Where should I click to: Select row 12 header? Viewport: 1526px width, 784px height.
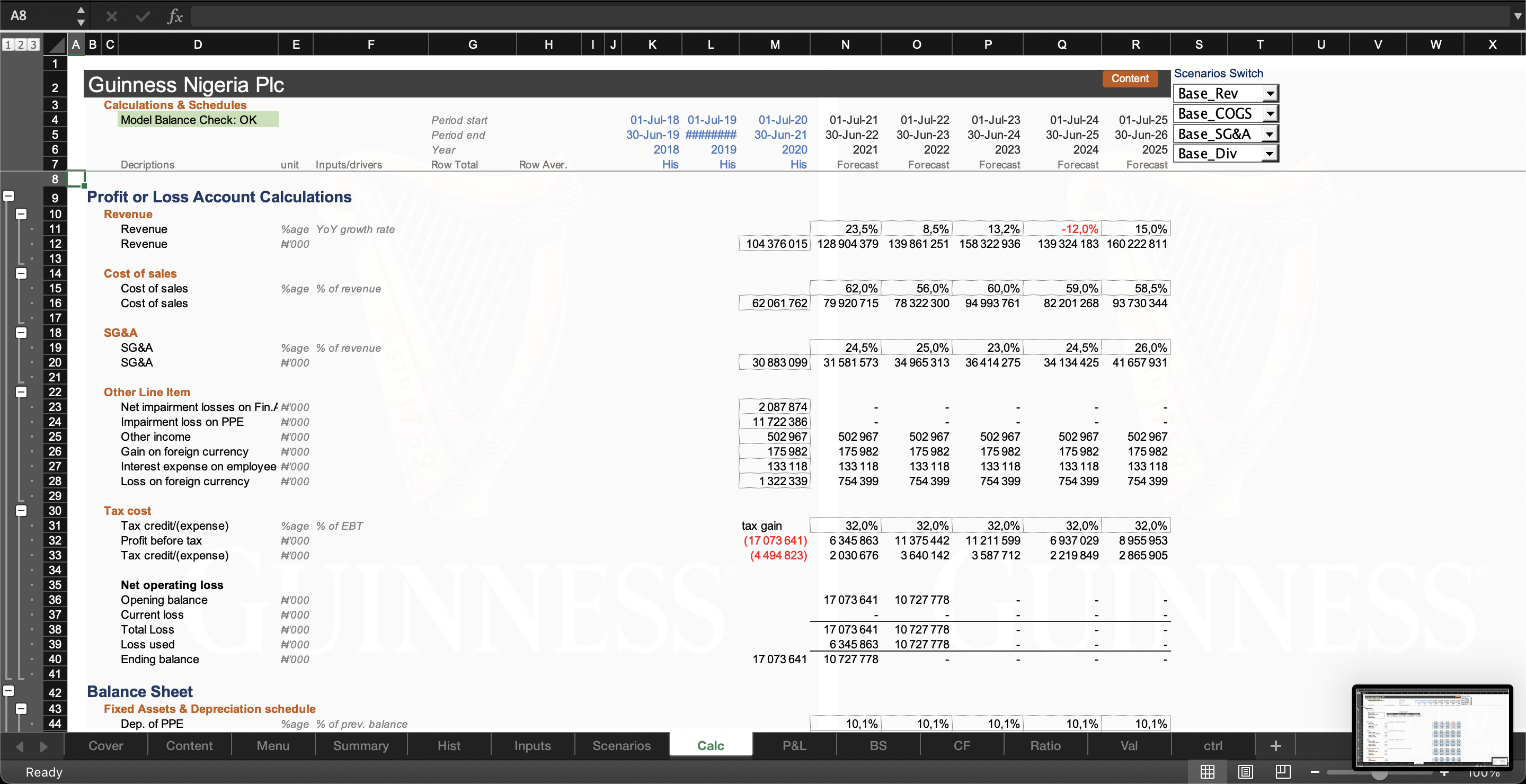(x=55, y=243)
